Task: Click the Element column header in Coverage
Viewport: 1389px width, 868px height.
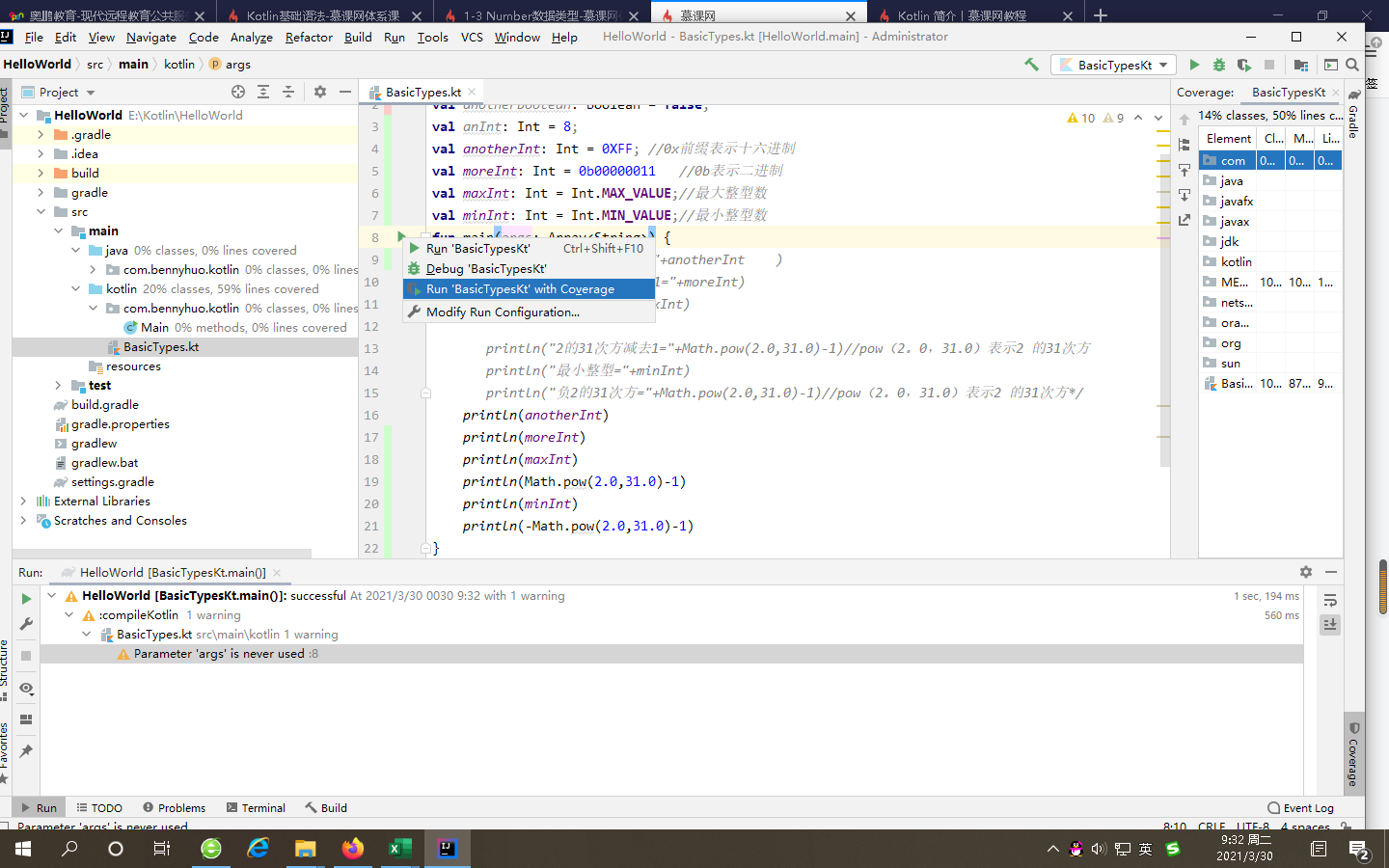Action: tap(1229, 139)
